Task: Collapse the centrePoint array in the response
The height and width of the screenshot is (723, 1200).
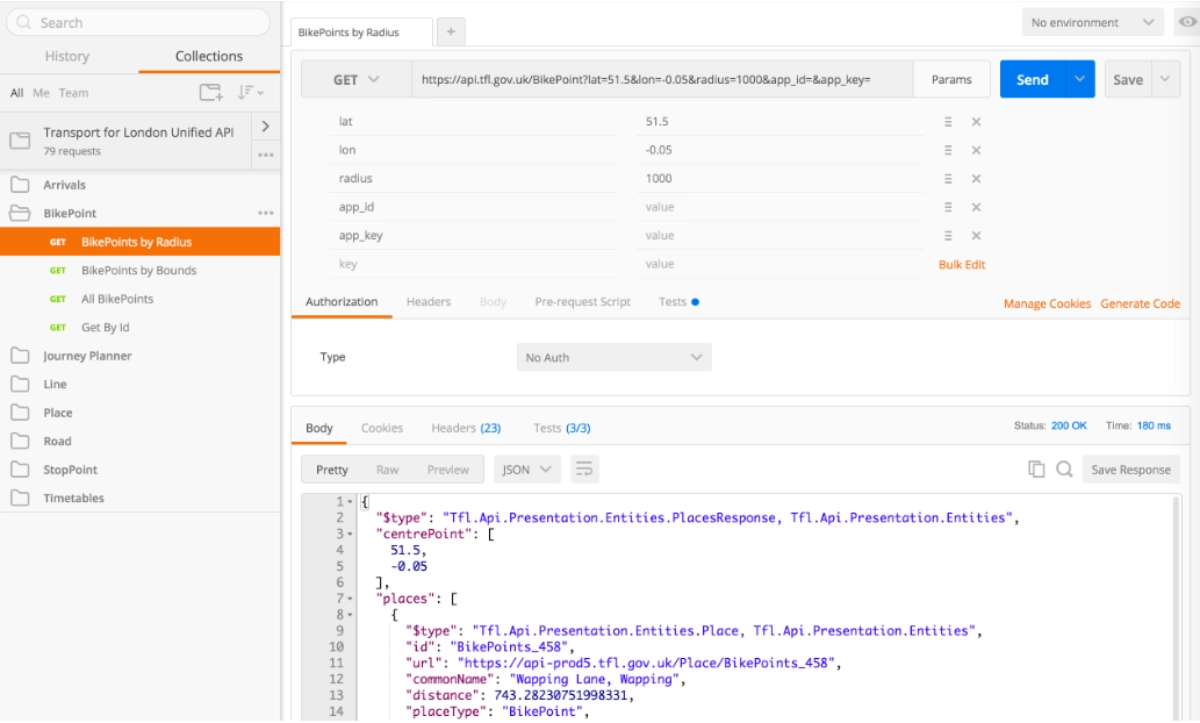Action: point(348,533)
